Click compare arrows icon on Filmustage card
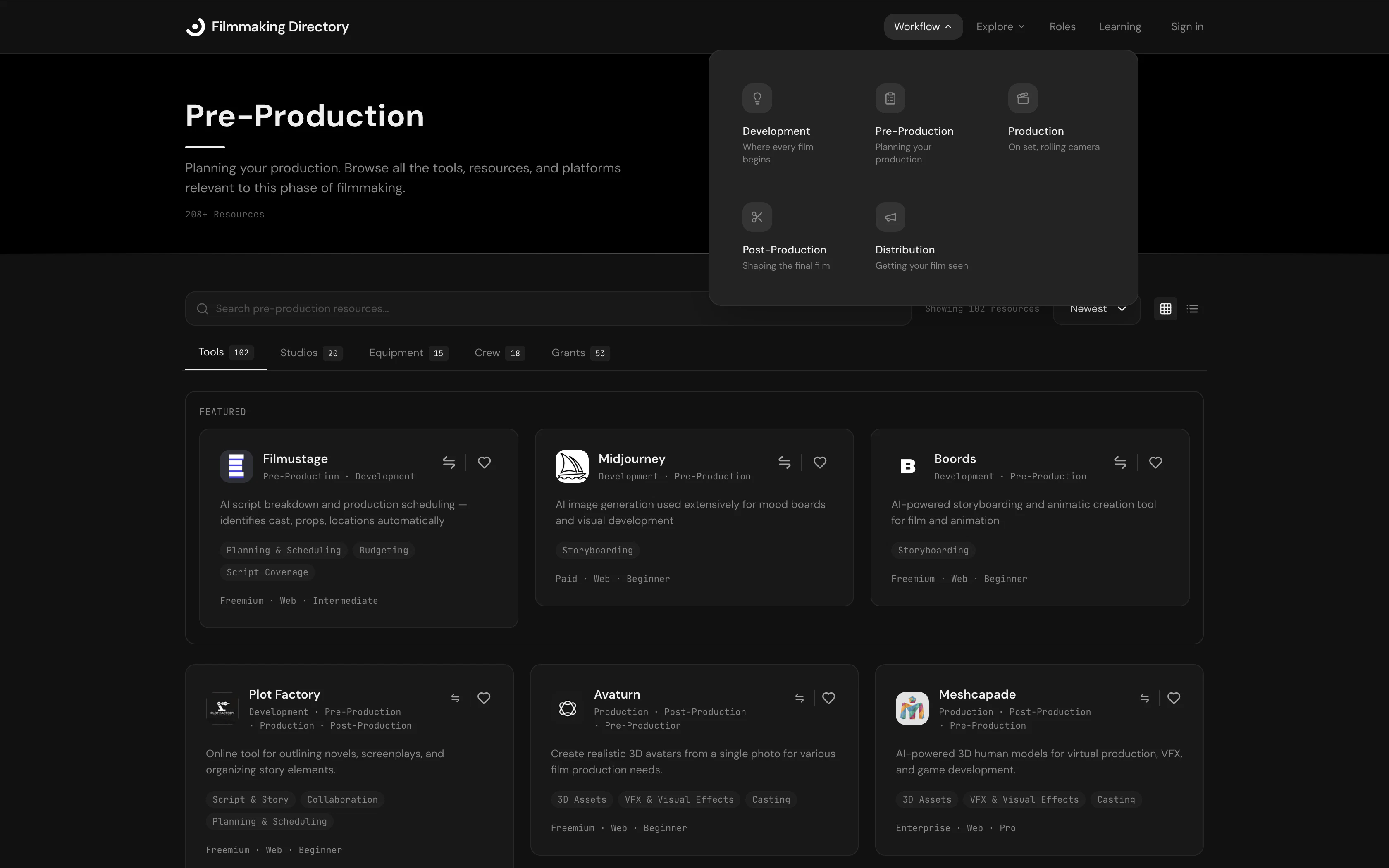1389x868 pixels. point(449,463)
